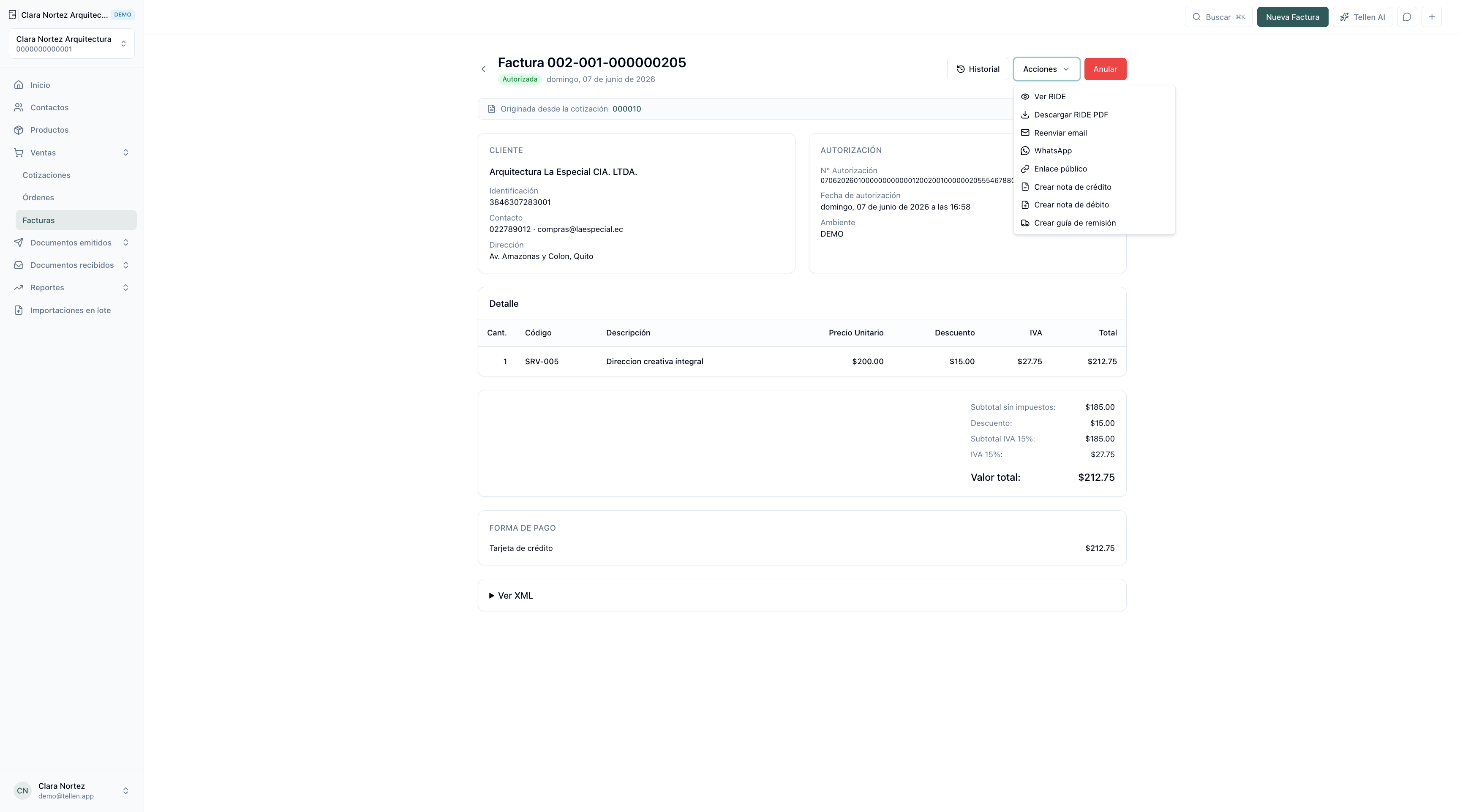
Task: Choose WhatsApp from Acciones menu
Action: pyautogui.click(x=1094, y=151)
